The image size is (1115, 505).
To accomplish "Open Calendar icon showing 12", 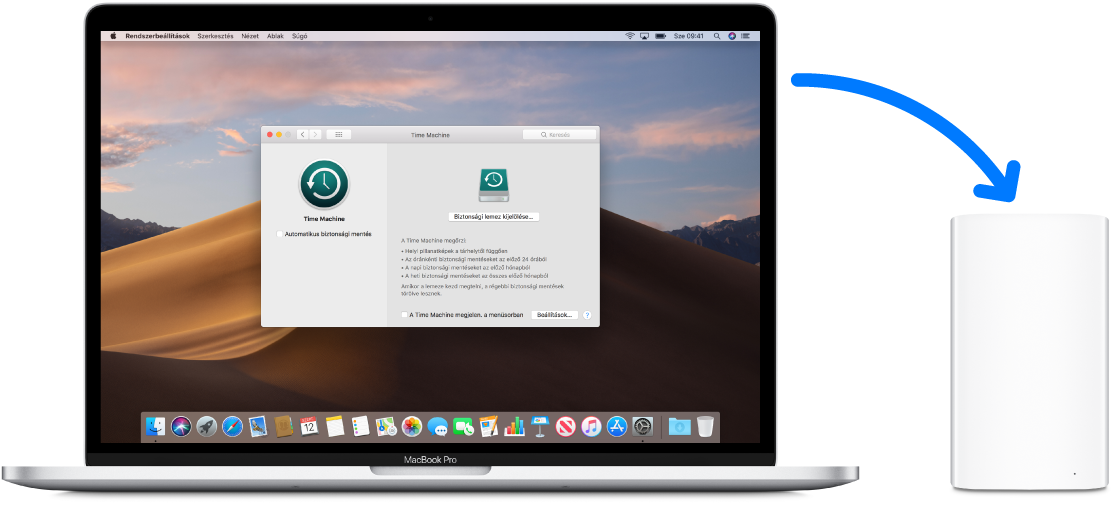I will coord(309,427).
